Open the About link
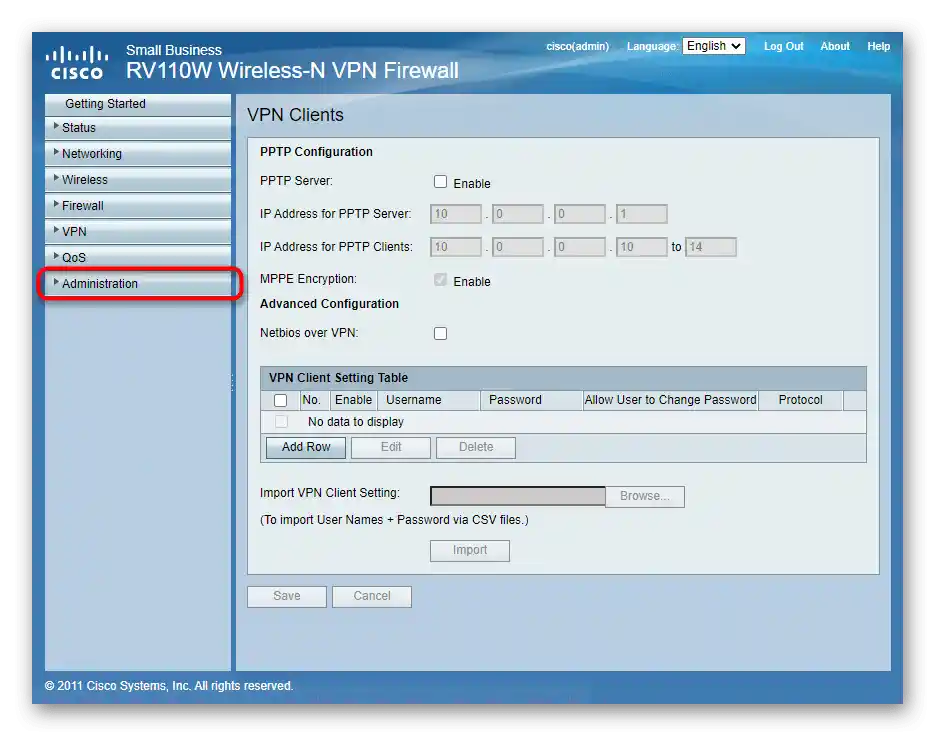This screenshot has width=935, height=736. 835,46
